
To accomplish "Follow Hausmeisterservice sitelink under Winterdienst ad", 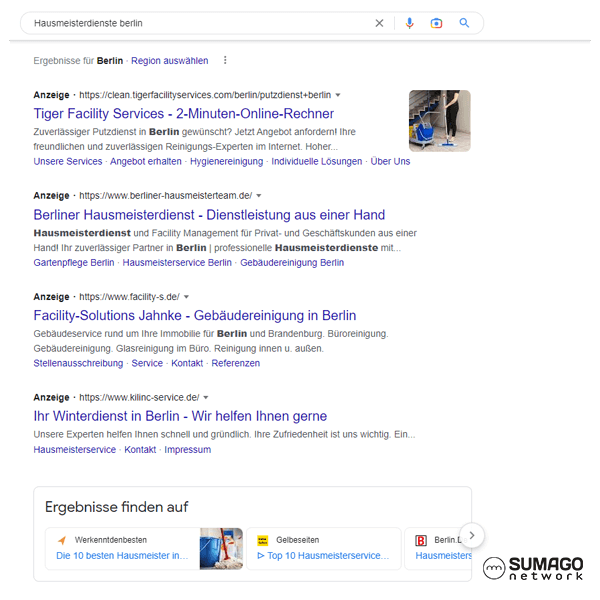I will pos(75,450).
